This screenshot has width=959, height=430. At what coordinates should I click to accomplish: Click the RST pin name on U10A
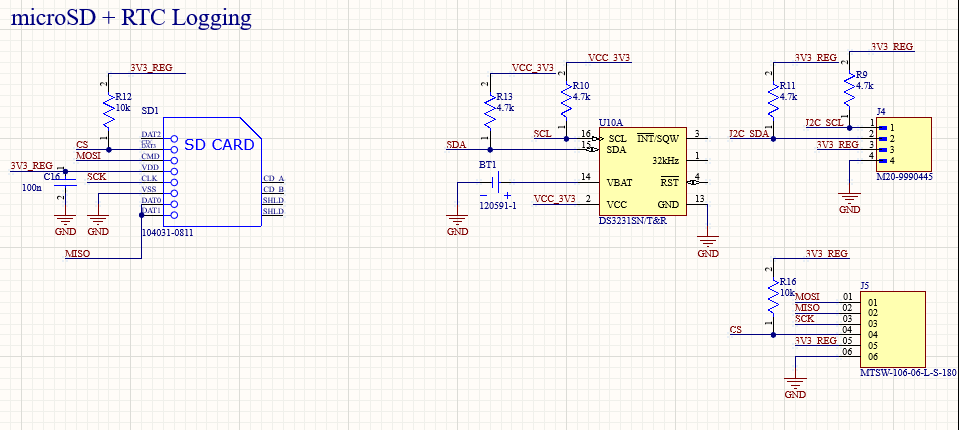tap(670, 182)
